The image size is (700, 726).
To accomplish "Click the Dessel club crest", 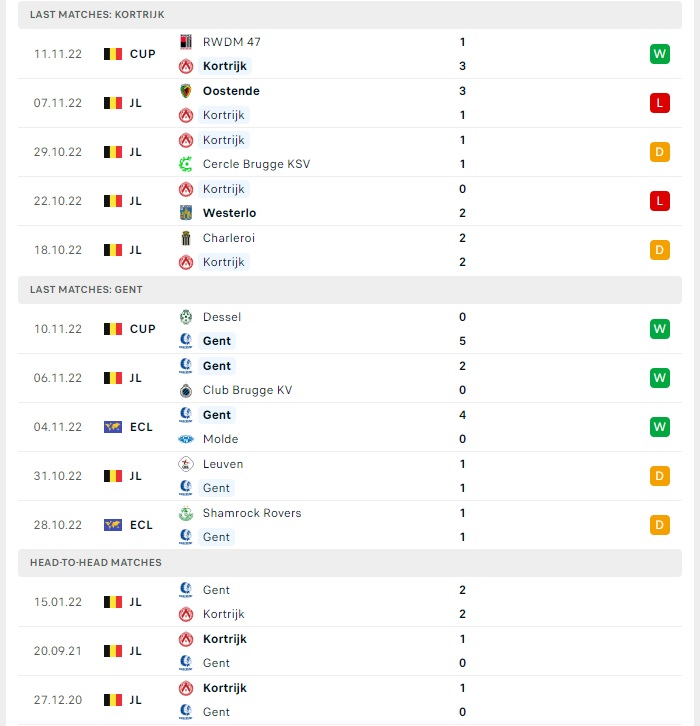I will [186, 317].
